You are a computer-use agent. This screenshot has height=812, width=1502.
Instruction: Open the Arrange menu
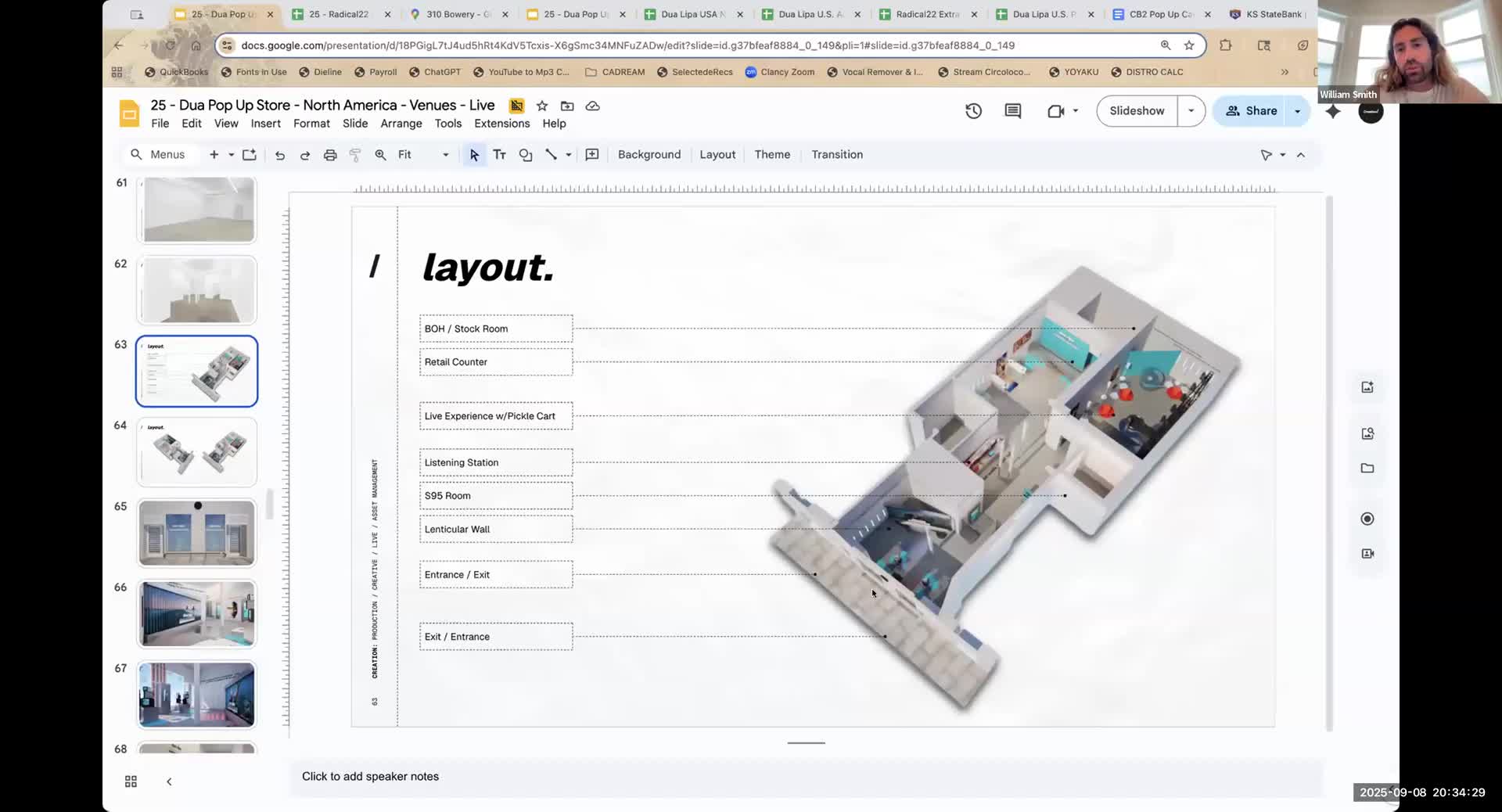click(401, 124)
